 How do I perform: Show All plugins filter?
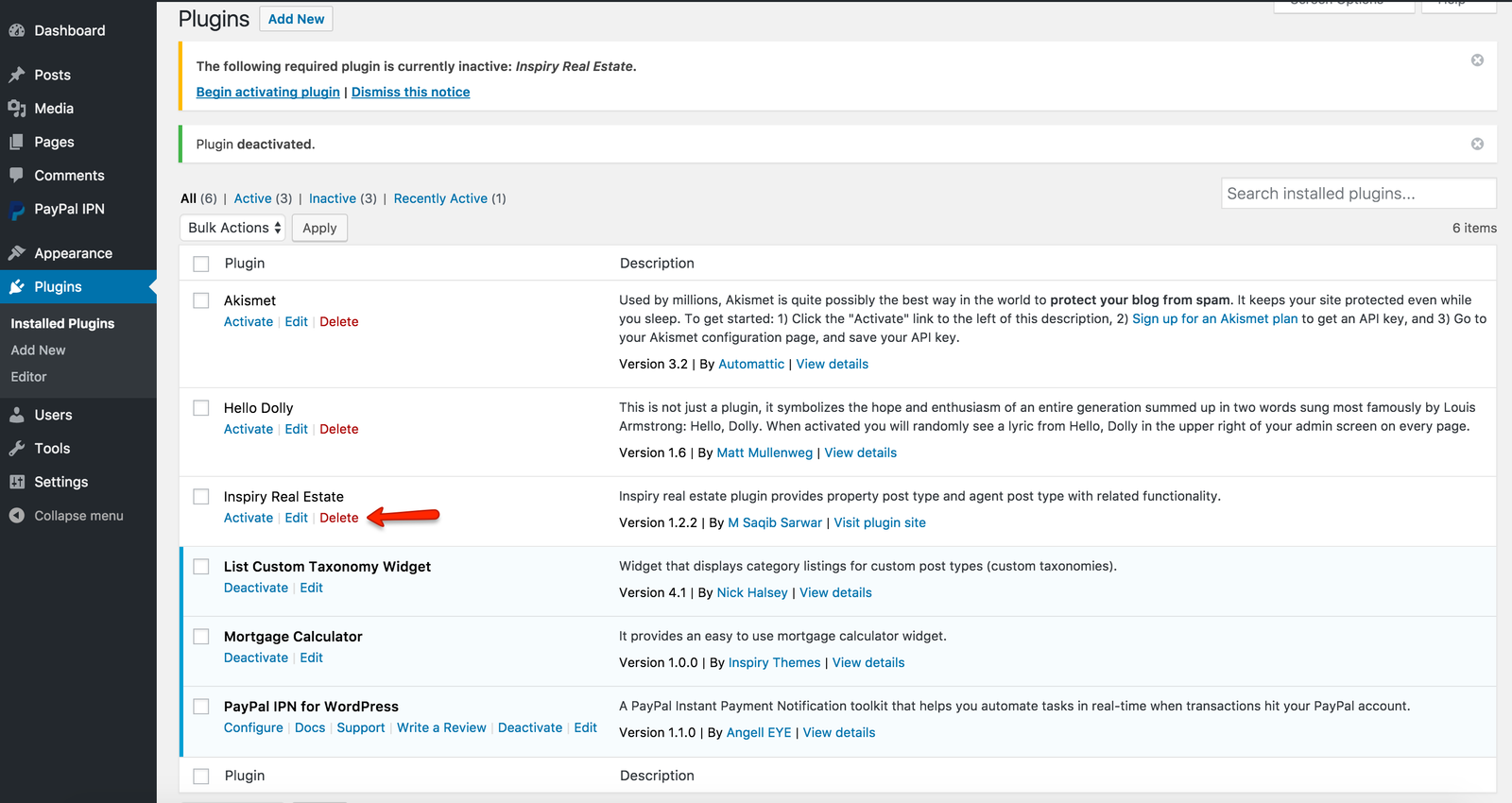[x=188, y=198]
